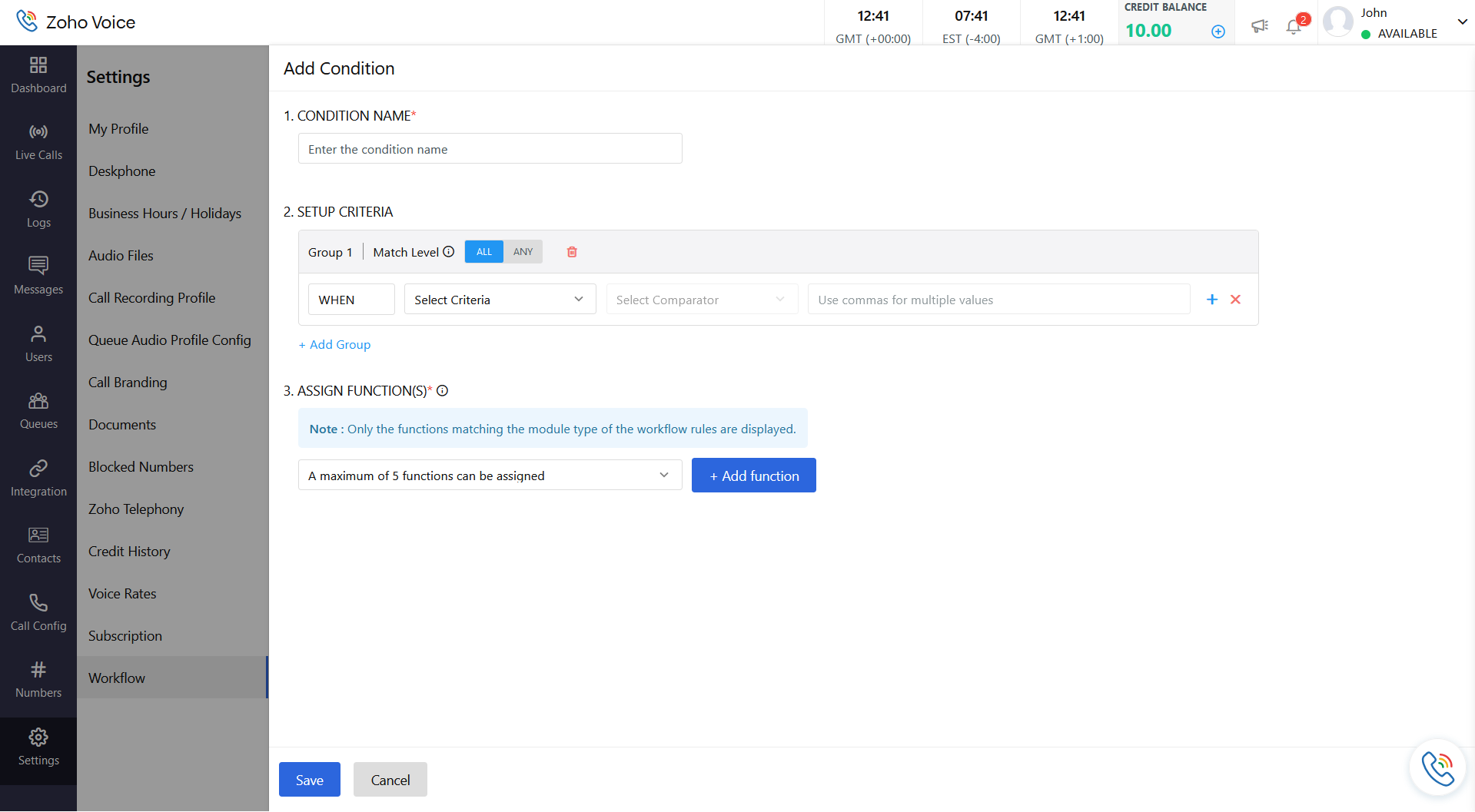The height and width of the screenshot is (812, 1475).
Task: Go to Users in the sidebar
Action: point(38,343)
